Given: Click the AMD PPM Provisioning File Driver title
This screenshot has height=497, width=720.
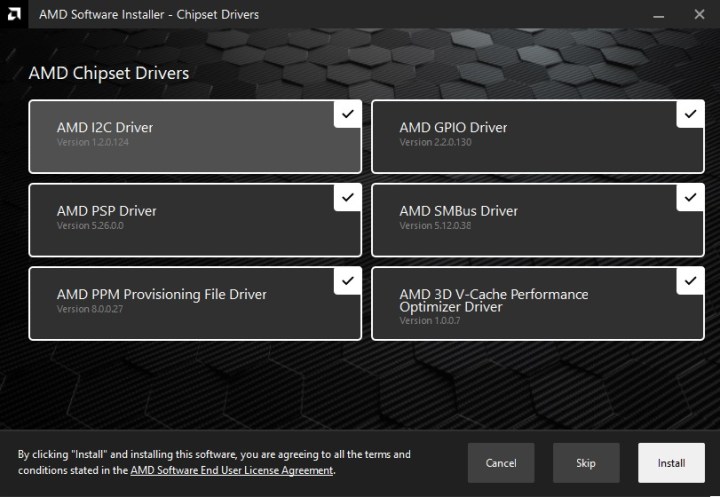Looking at the screenshot, I should pos(161,295).
